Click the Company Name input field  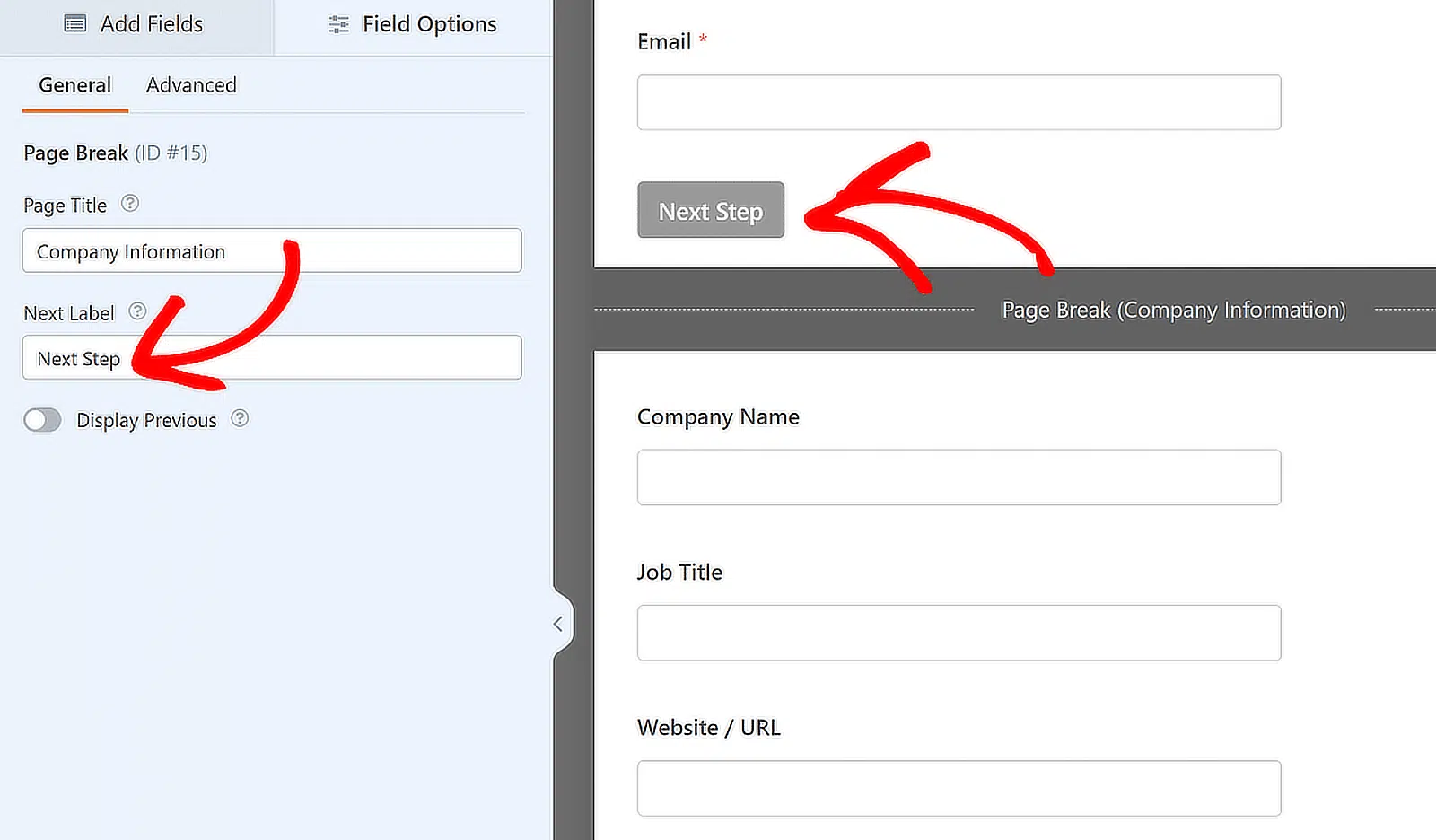coord(959,477)
